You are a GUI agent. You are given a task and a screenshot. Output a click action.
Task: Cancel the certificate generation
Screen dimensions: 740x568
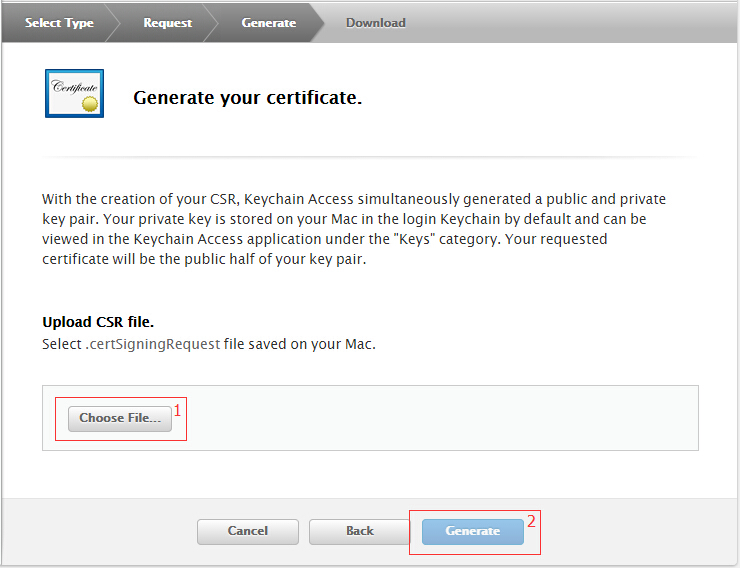(x=248, y=532)
